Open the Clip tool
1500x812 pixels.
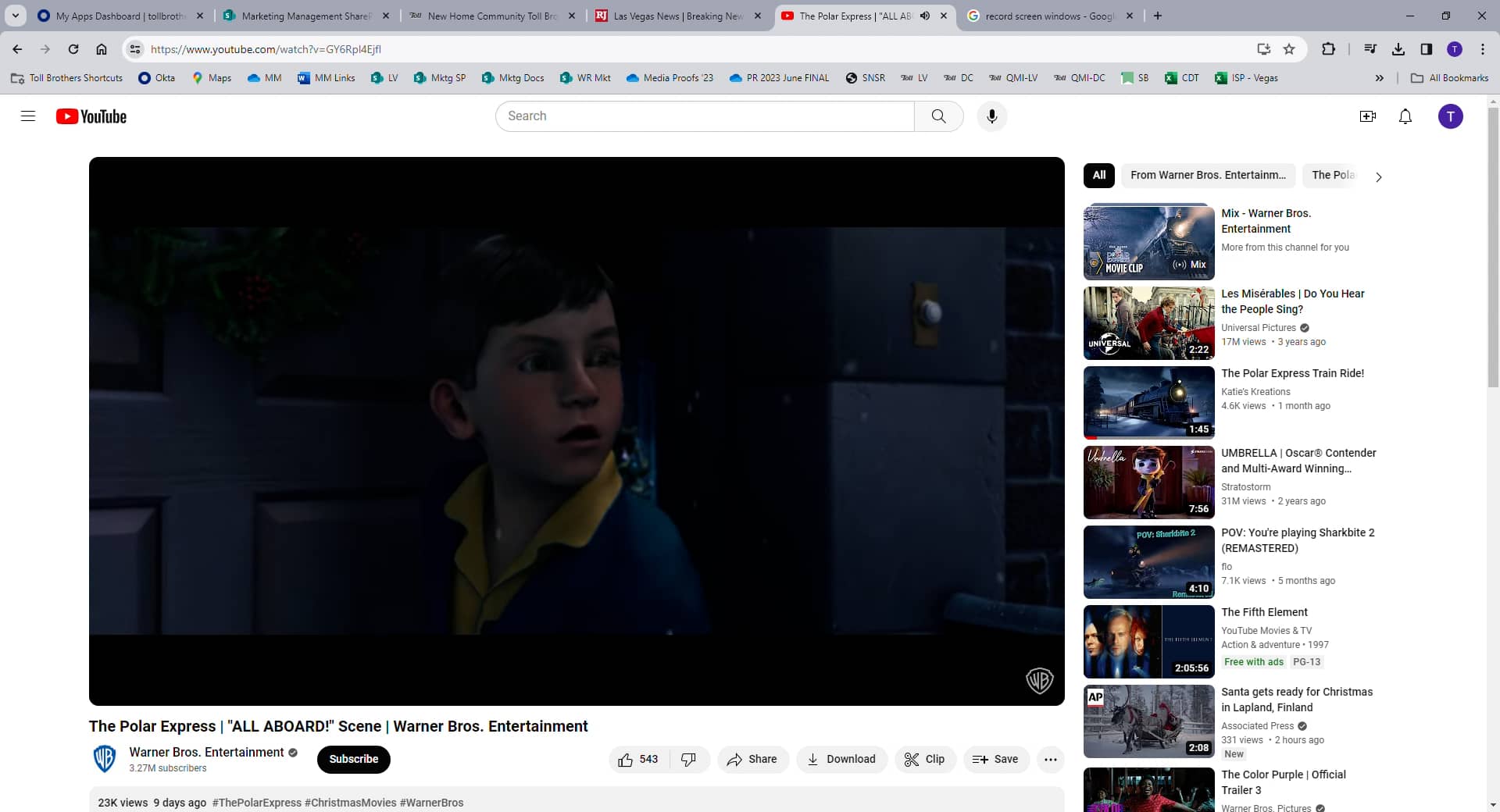point(925,759)
